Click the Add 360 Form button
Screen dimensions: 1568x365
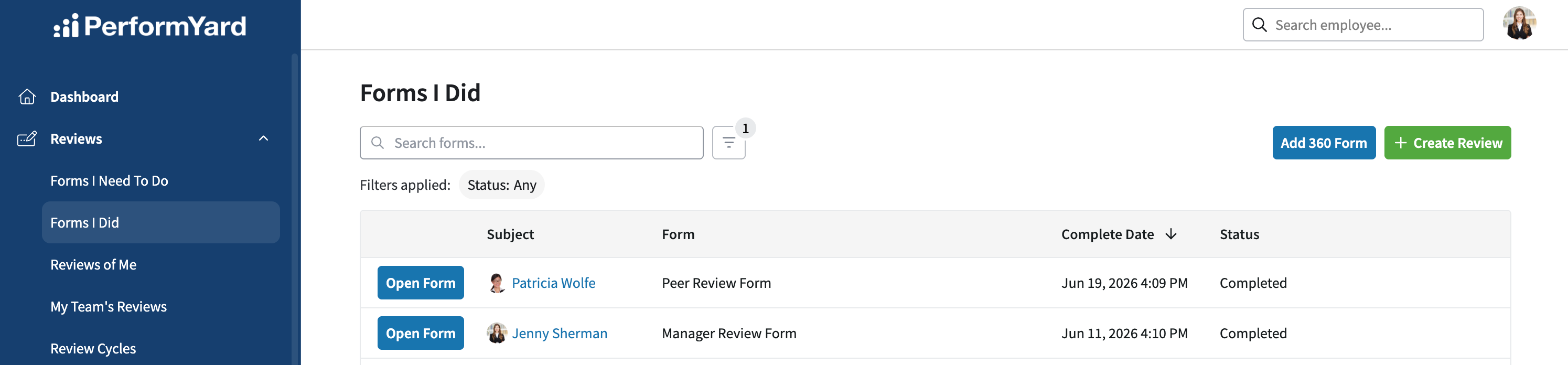click(1323, 143)
